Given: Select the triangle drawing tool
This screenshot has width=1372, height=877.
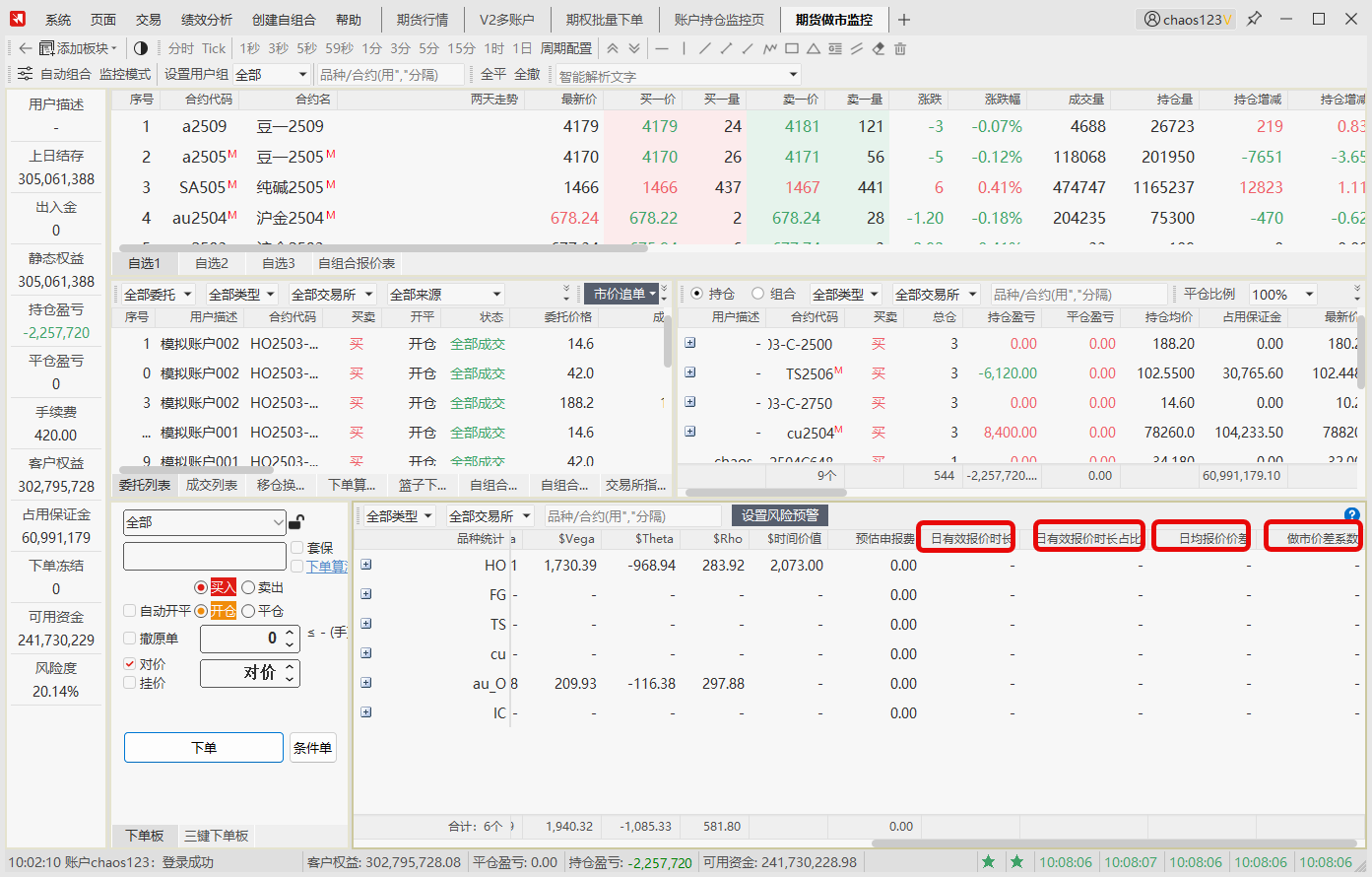Looking at the screenshot, I should pyautogui.click(x=814, y=48).
